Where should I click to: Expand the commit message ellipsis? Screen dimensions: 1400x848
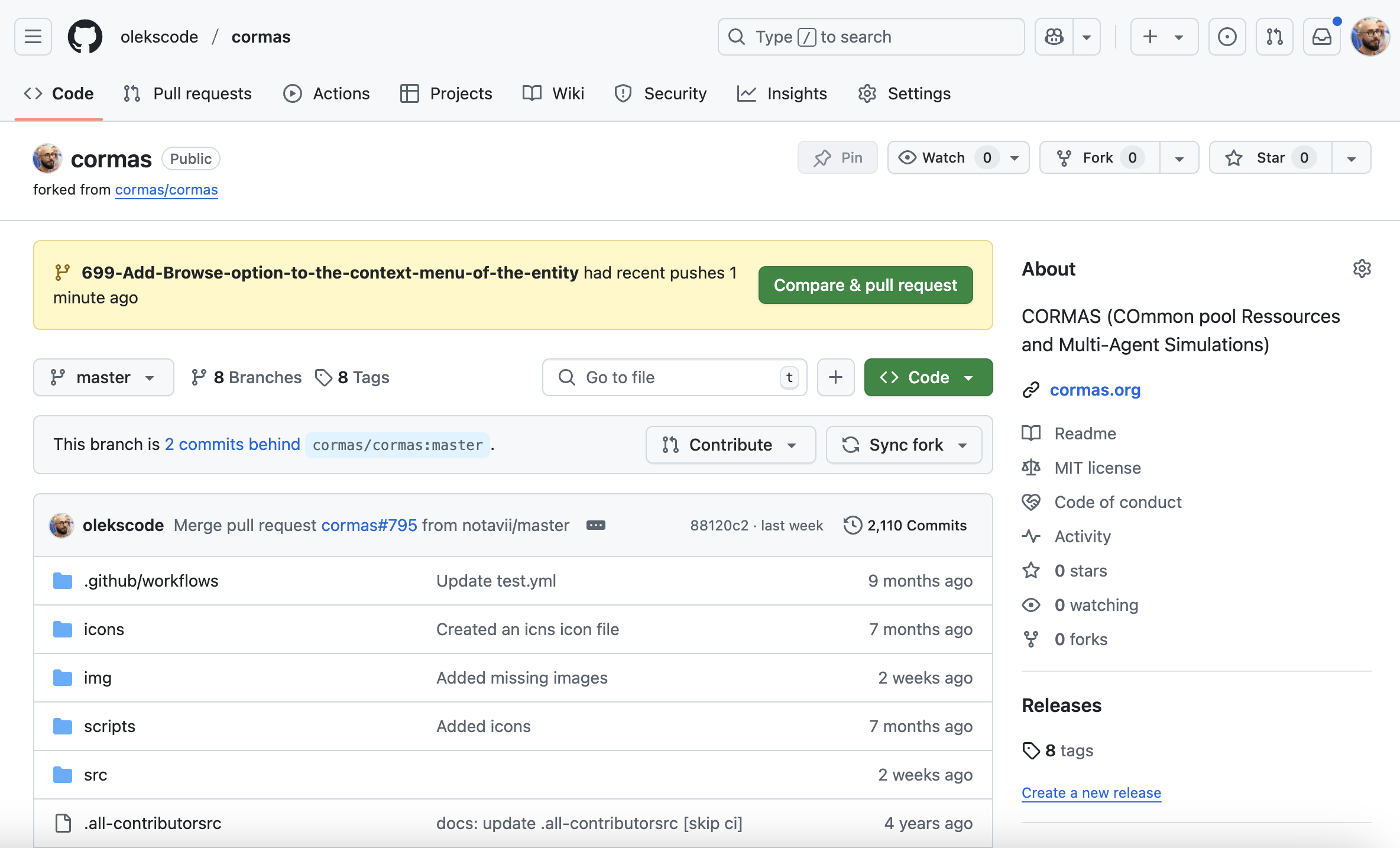click(x=595, y=525)
